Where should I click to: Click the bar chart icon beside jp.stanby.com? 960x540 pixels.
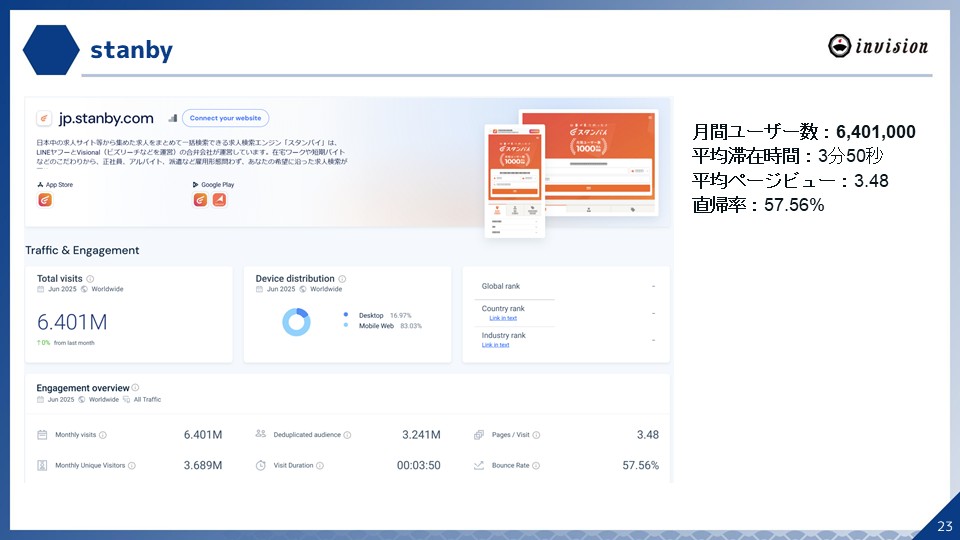point(173,118)
